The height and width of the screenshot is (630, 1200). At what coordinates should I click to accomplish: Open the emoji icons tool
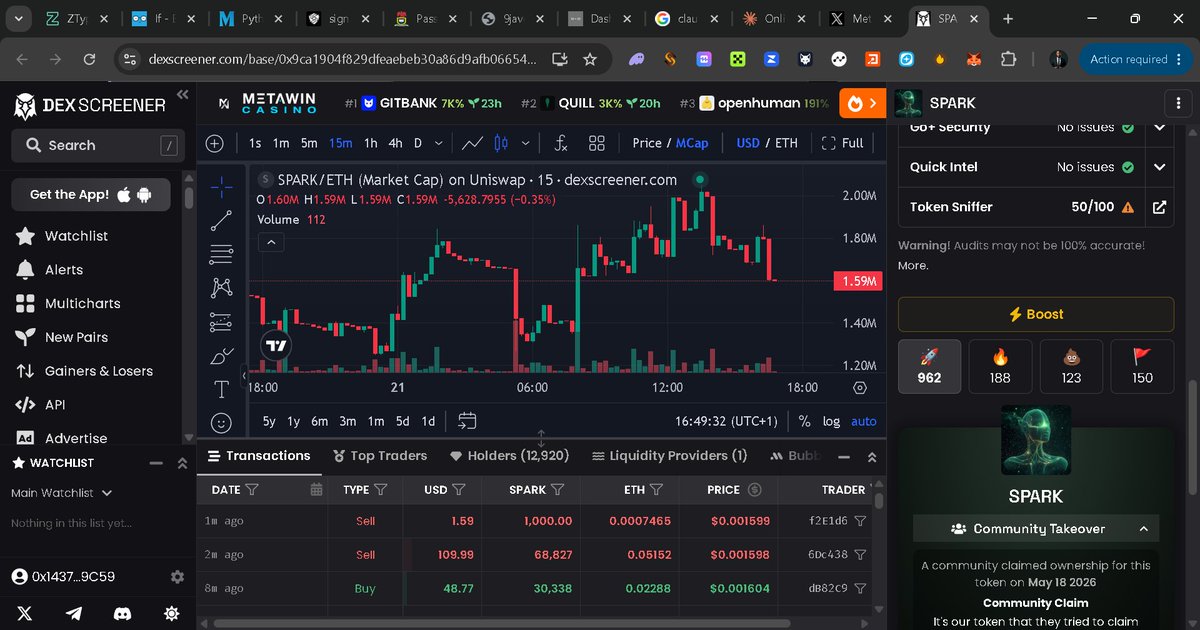(x=222, y=423)
